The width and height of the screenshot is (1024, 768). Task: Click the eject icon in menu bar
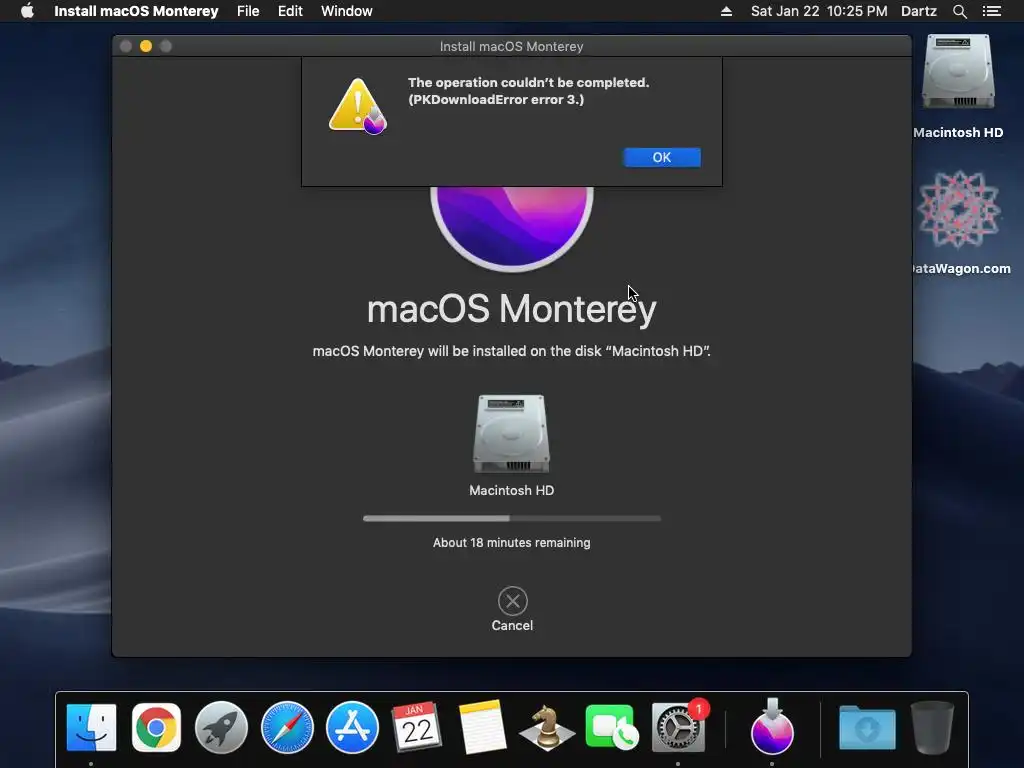pos(726,11)
